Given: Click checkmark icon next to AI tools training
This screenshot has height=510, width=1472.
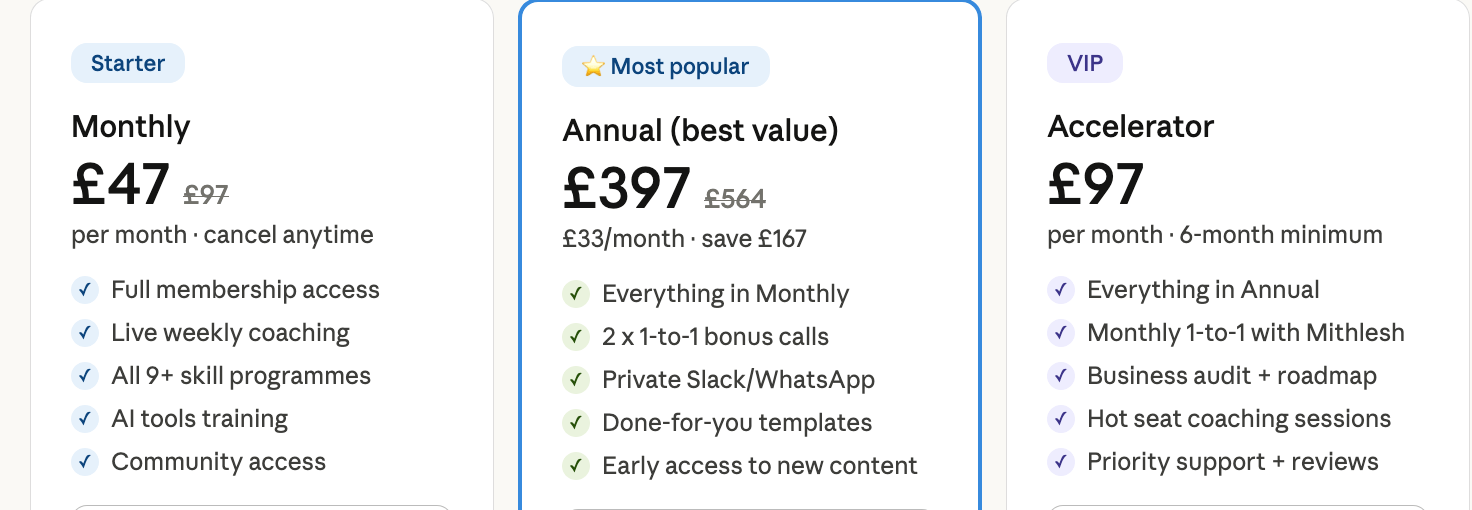Looking at the screenshot, I should click(84, 419).
